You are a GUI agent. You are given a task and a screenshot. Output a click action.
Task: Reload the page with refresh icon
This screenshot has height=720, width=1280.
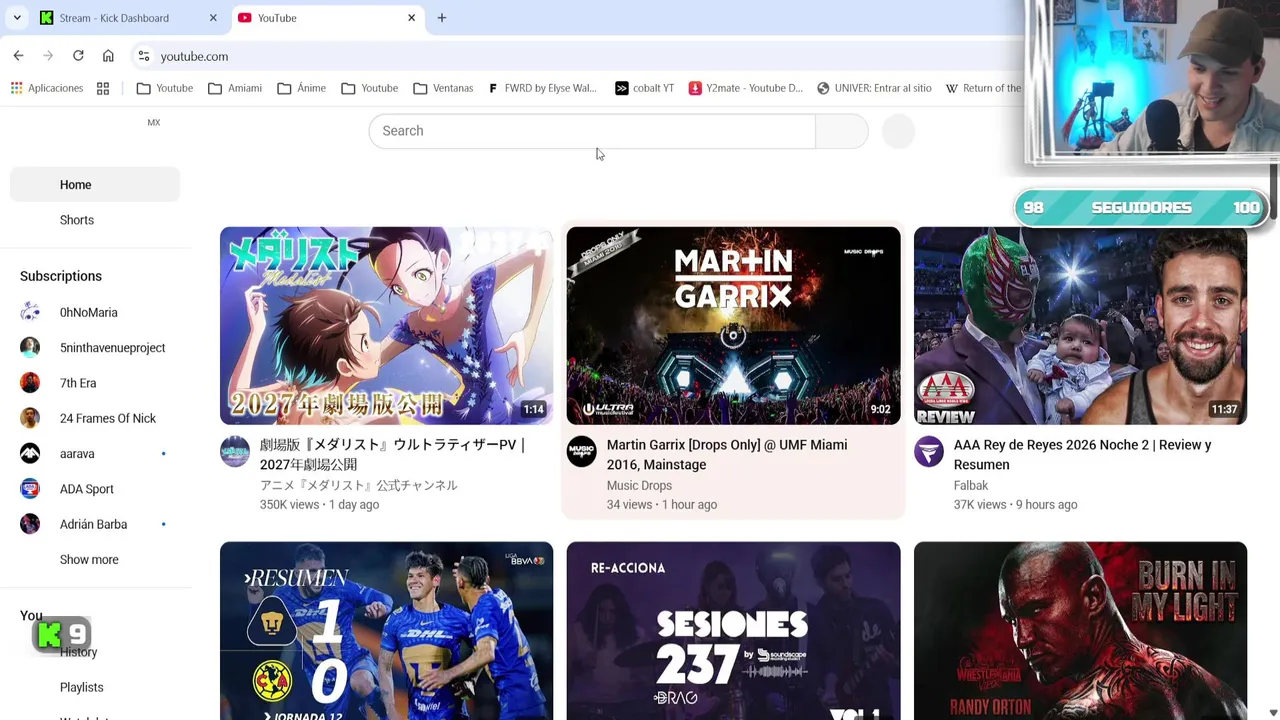pyautogui.click(x=78, y=56)
